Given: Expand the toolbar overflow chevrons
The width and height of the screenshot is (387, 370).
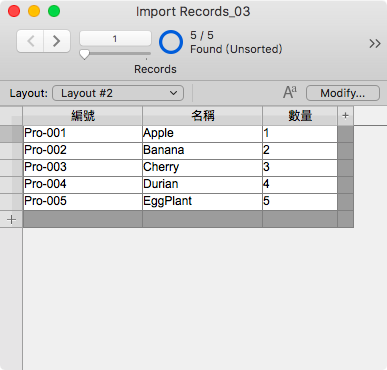Looking at the screenshot, I should (x=375, y=43).
